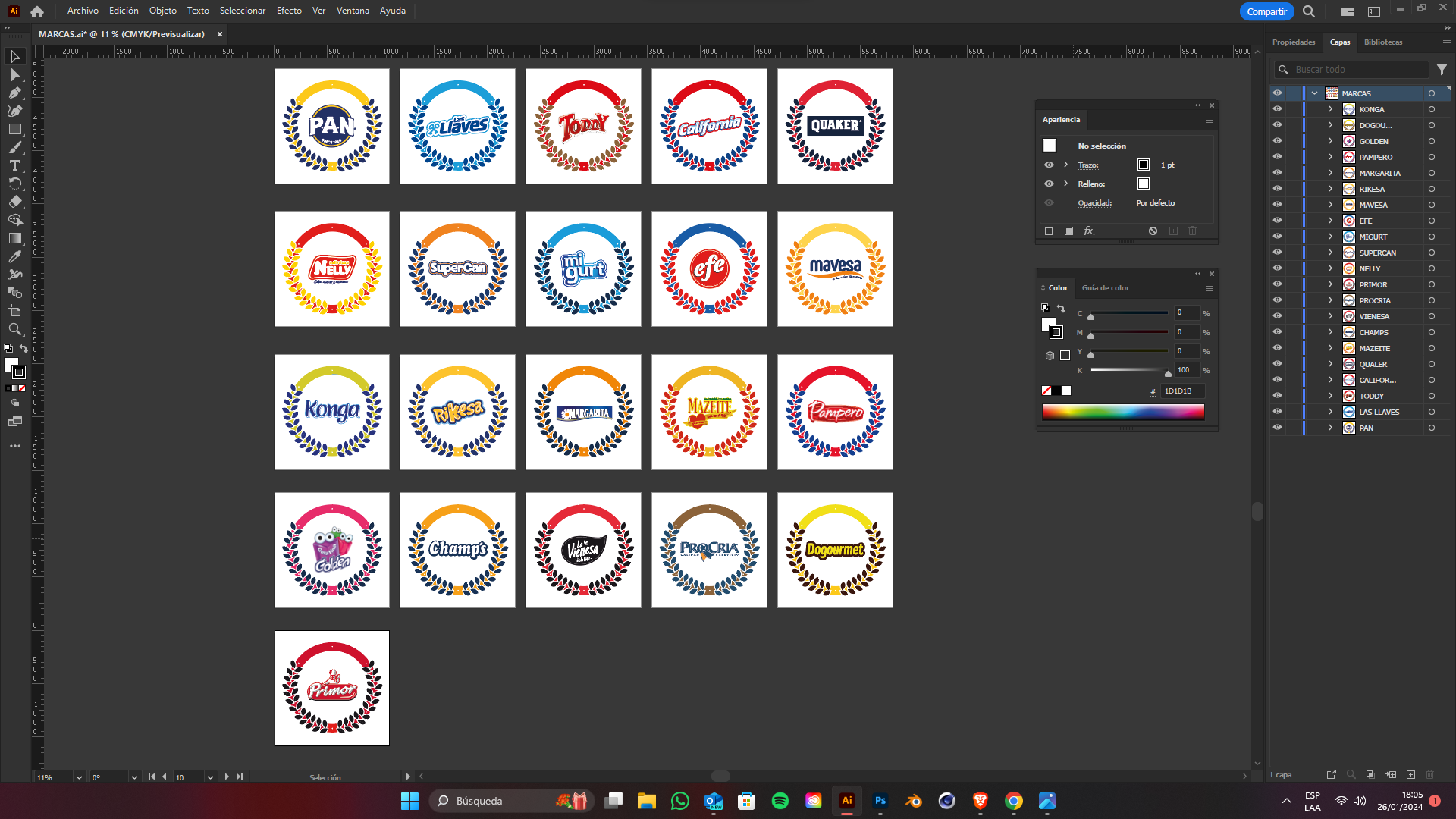
Task: Click the fx add effect icon
Action: pos(1089,231)
